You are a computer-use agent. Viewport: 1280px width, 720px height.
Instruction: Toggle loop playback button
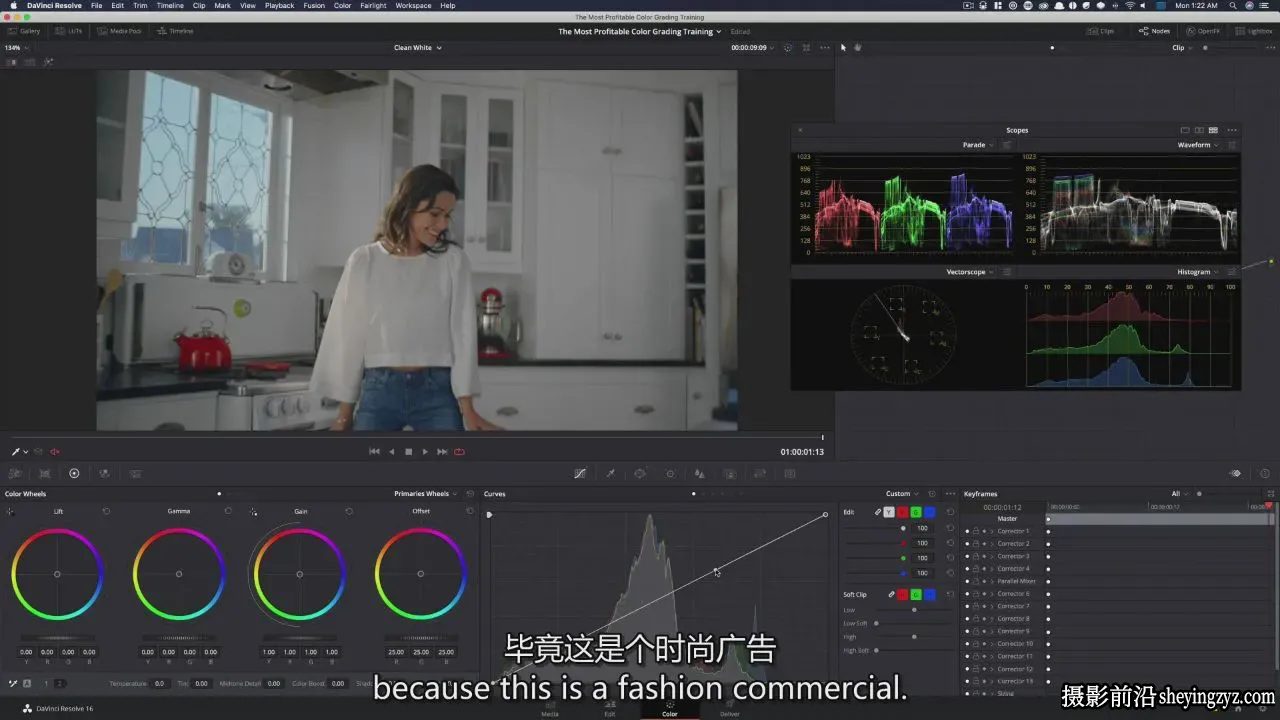[x=459, y=452]
